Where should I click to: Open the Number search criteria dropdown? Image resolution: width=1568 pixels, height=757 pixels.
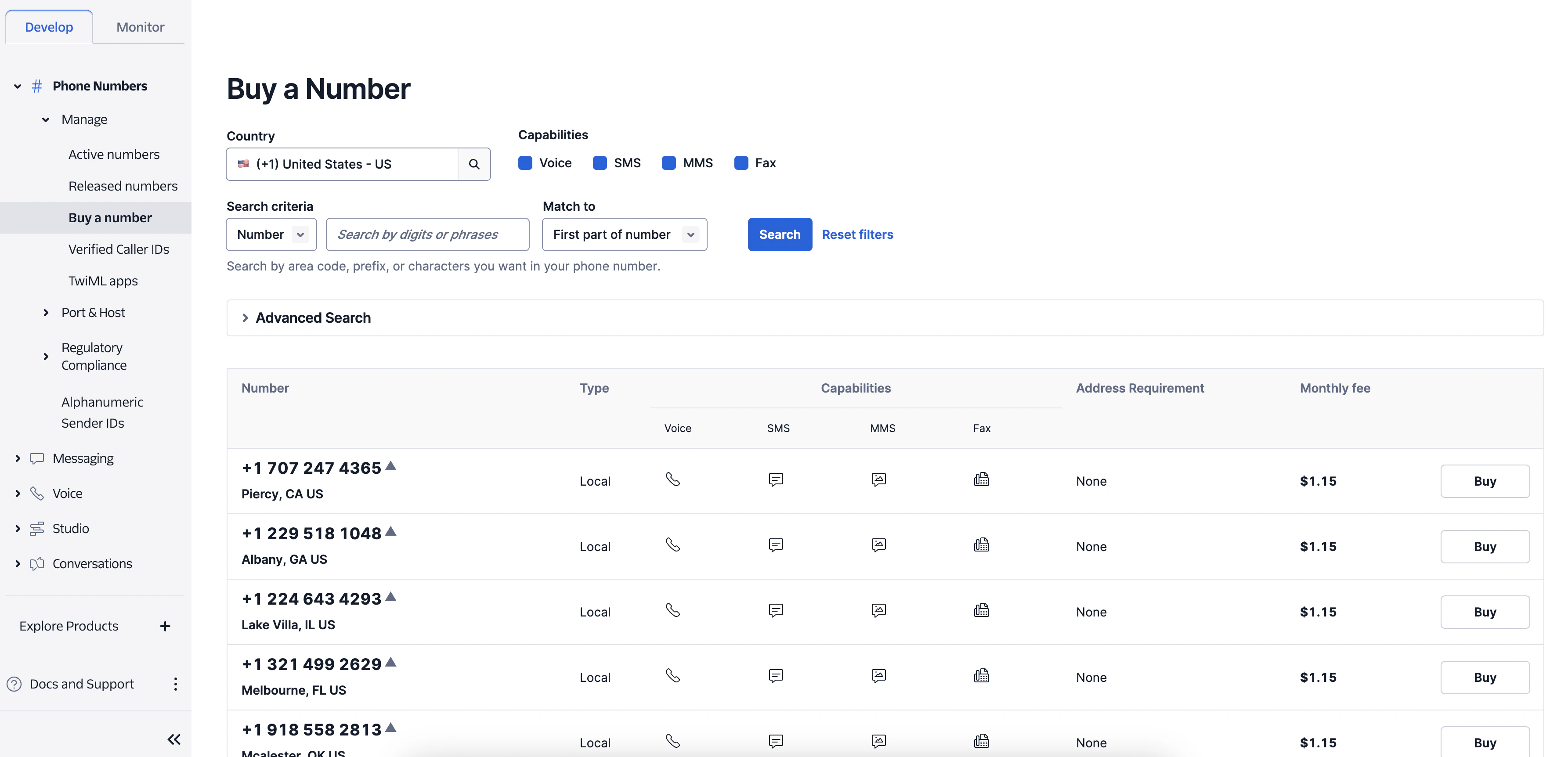pos(271,234)
